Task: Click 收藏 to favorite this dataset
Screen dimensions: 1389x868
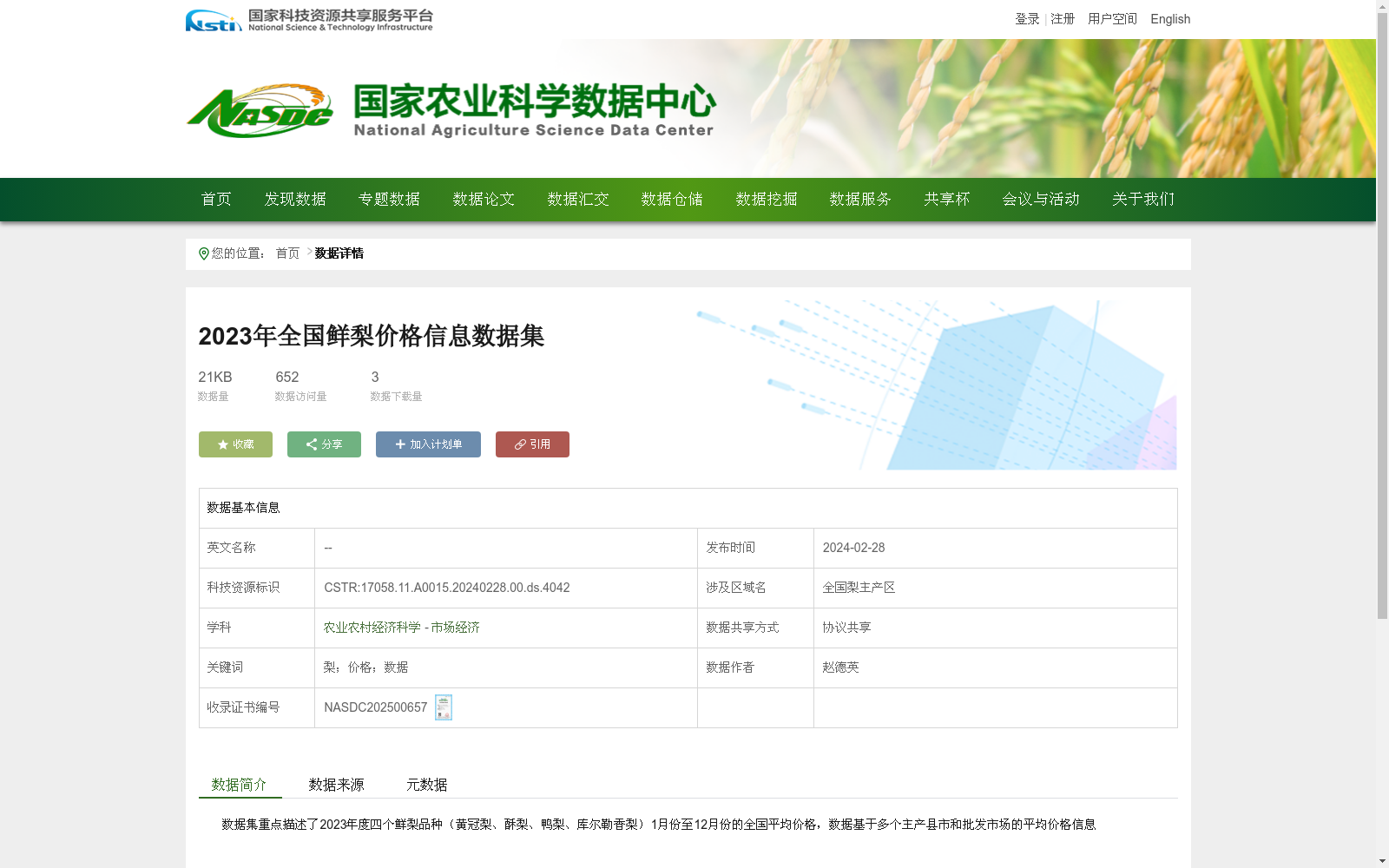Action: (x=235, y=444)
